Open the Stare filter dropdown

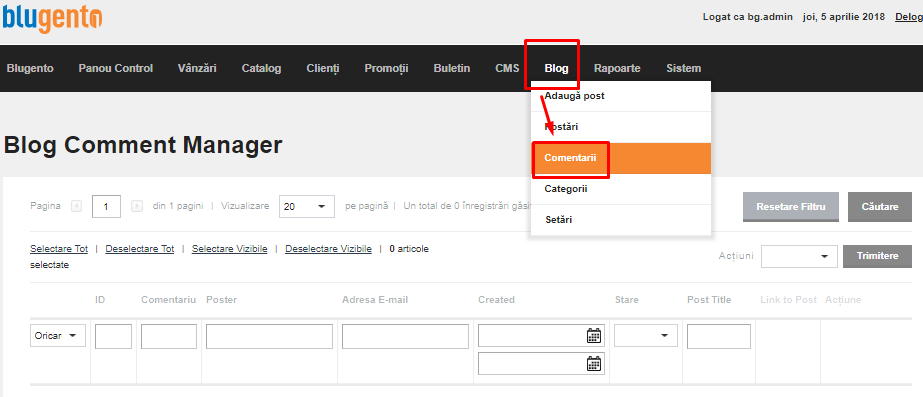646,336
